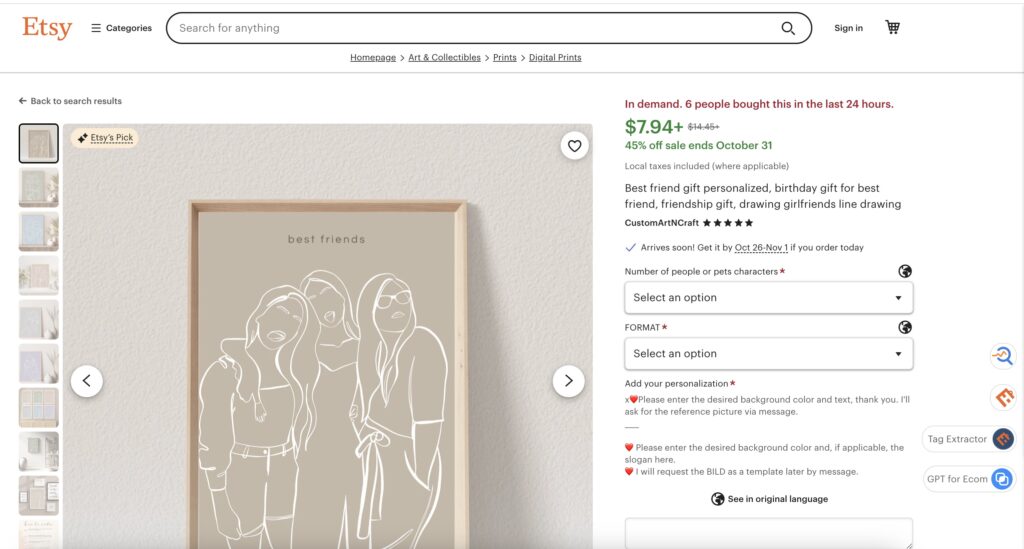
Task: Open the GPT for Ecom extension
Action: point(968,479)
